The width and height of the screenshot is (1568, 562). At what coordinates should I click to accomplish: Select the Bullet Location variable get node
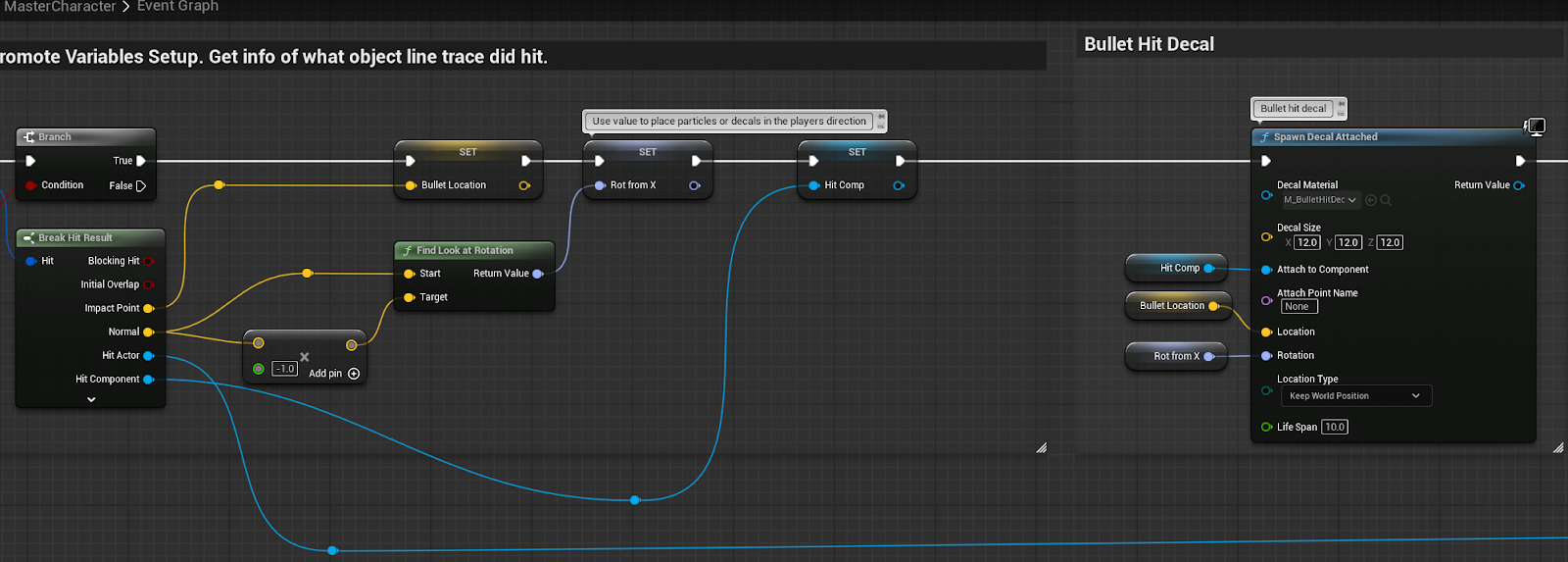(x=1177, y=306)
